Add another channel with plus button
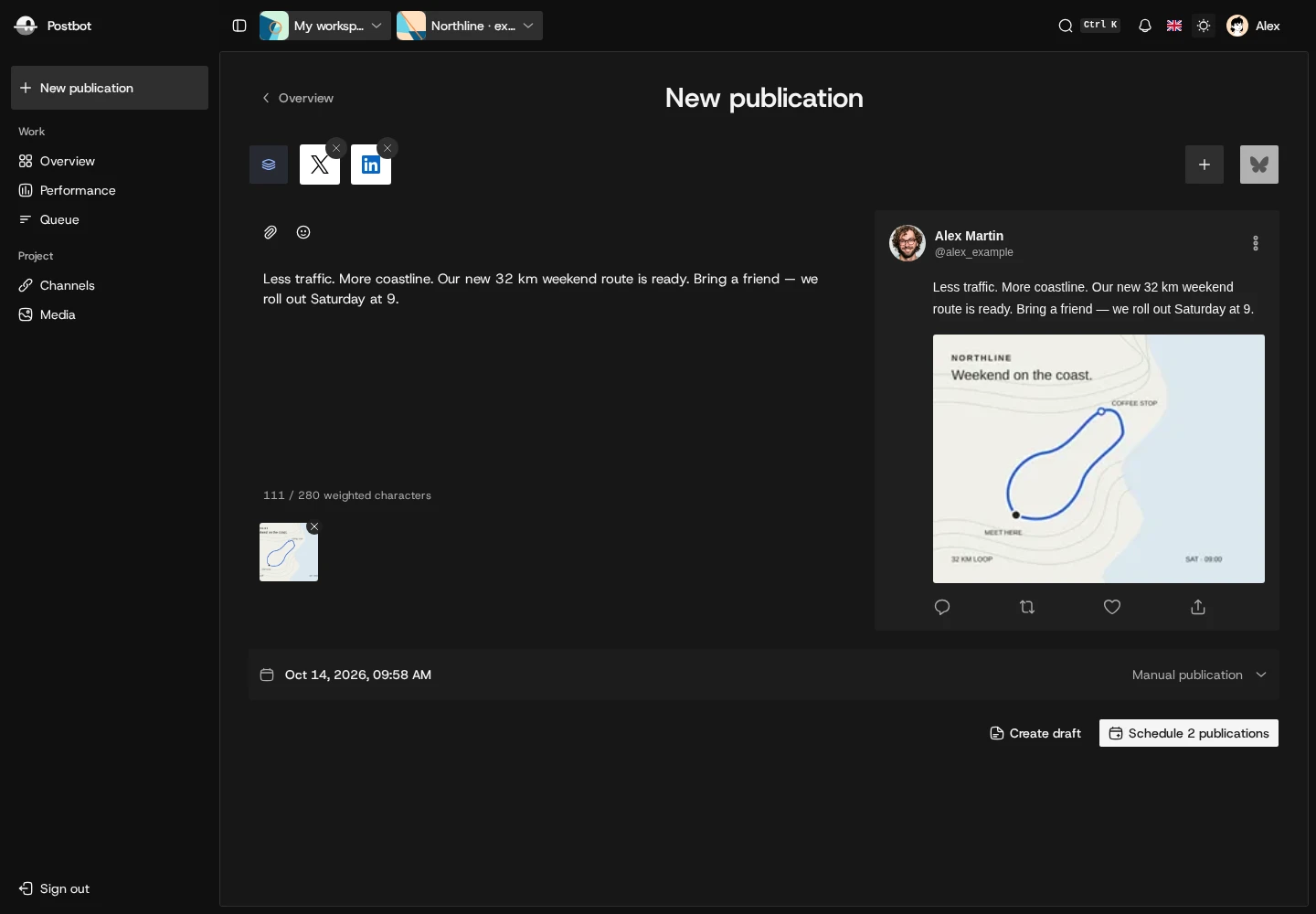The width and height of the screenshot is (1316, 914). (1205, 165)
